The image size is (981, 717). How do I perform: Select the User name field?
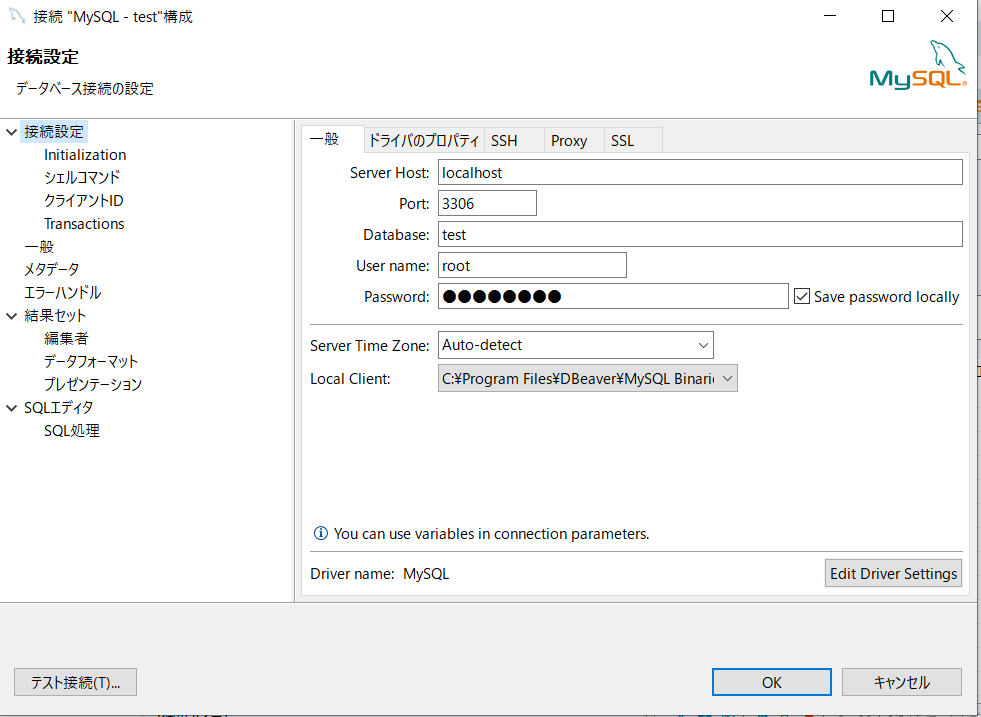(532, 265)
